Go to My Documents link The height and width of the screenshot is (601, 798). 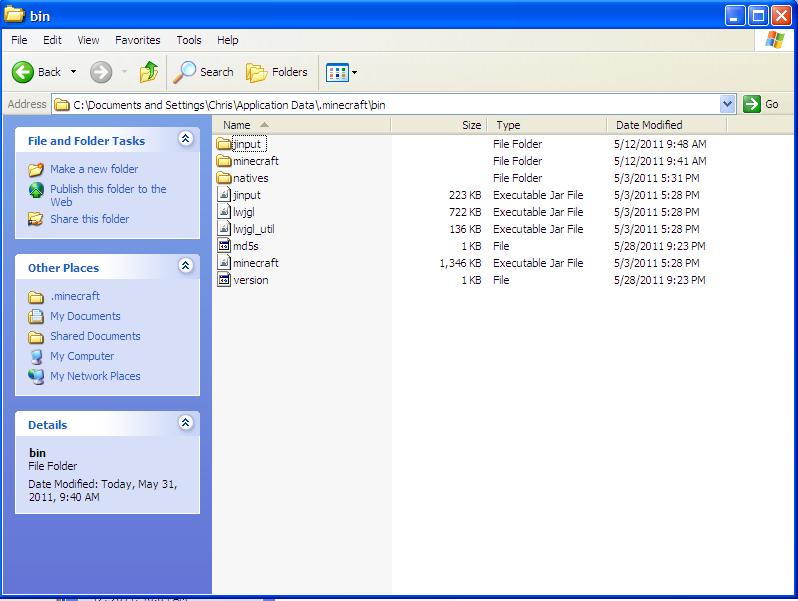coord(85,316)
